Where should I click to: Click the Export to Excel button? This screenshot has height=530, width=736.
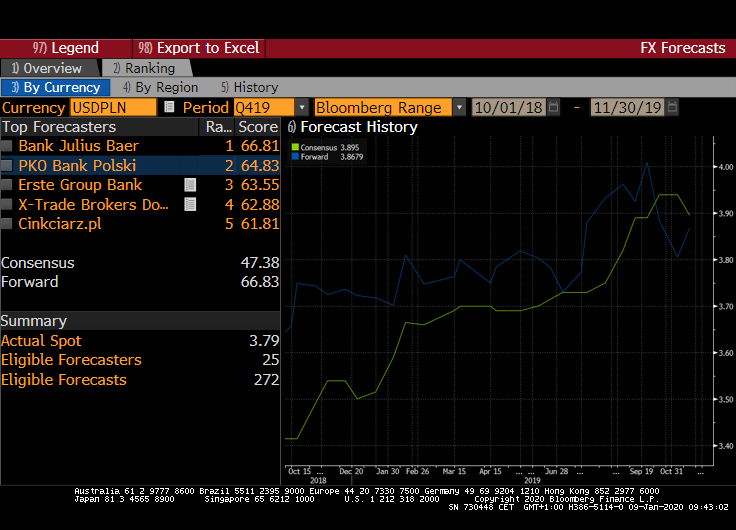(x=198, y=48)
